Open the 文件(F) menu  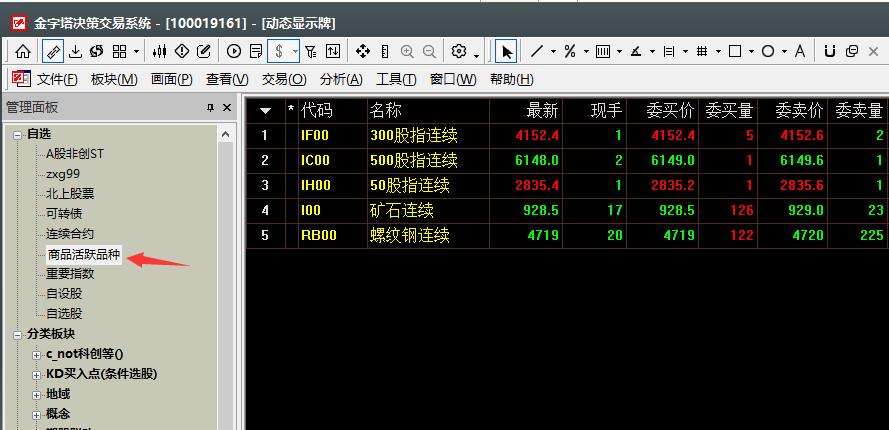coord(57,79)
